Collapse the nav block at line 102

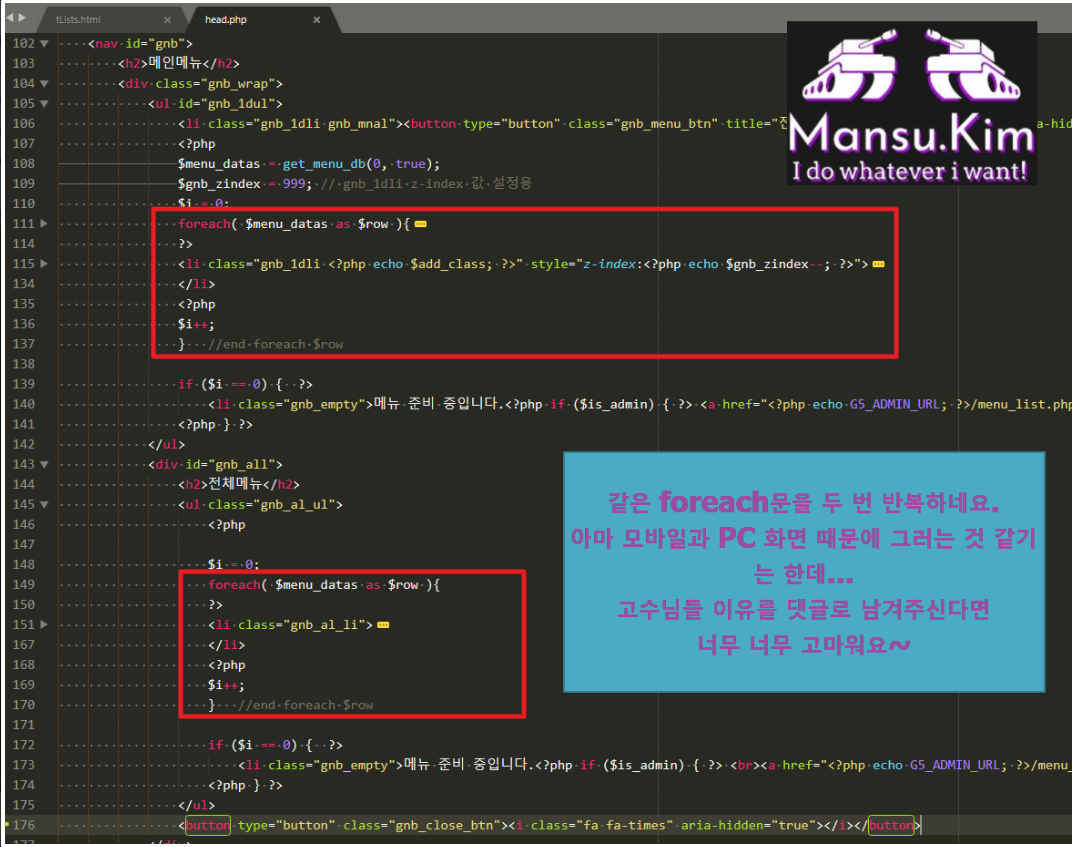click(45, 44)
